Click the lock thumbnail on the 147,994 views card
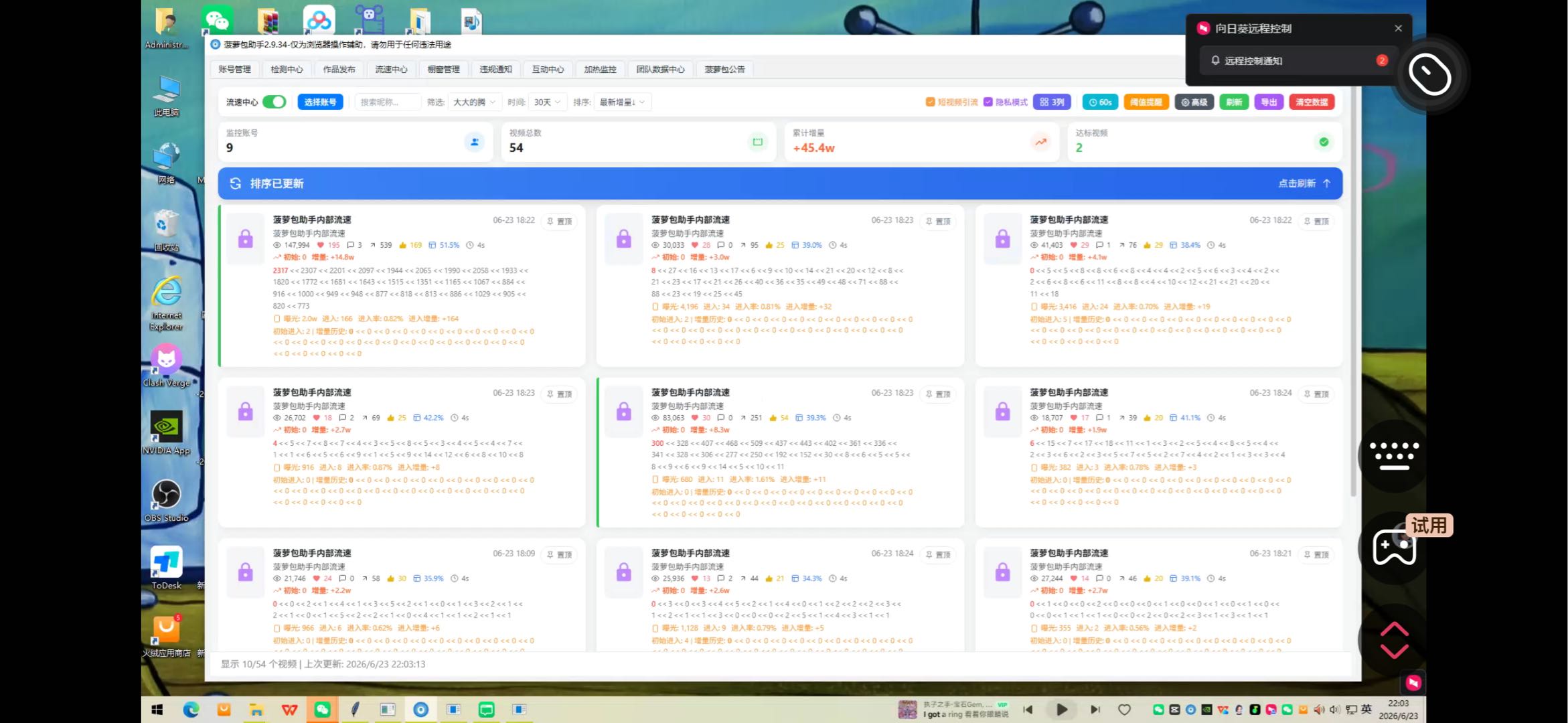This screenshot has width=1568, height=723. [x=246, y=239]
